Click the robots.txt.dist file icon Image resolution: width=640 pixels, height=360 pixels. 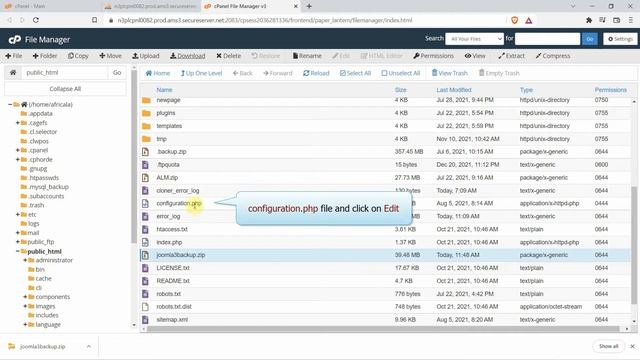pyautogui.click(x=145, y=307)
